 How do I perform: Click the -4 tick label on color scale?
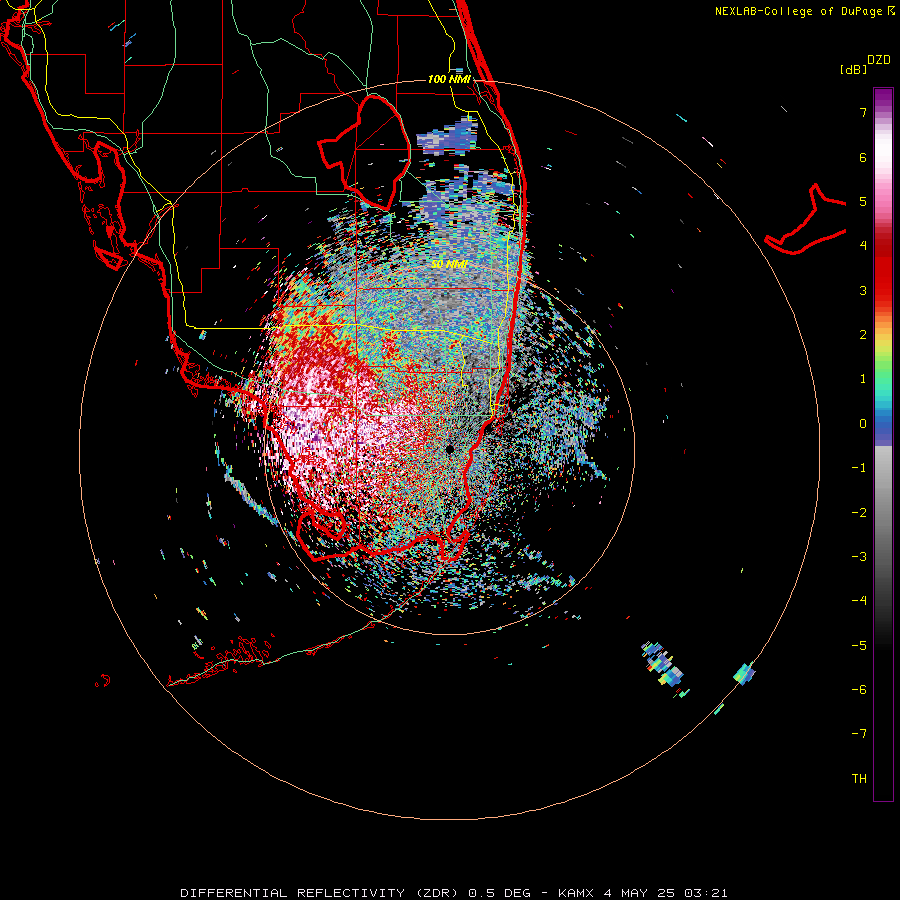(x=859, y=601)
